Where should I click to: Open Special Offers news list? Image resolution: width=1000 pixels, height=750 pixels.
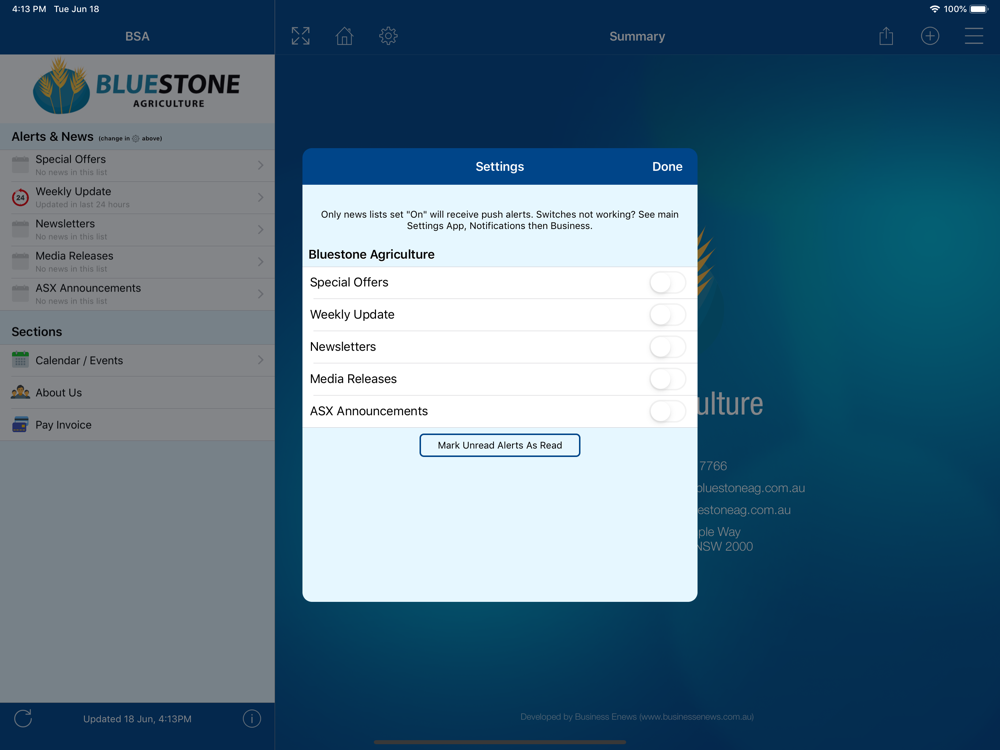(137, 165)
